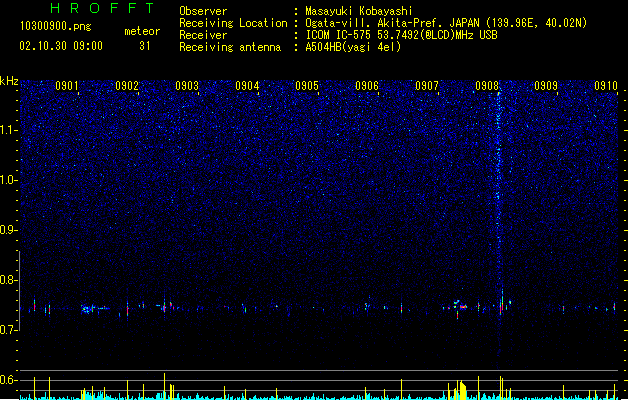Screen dimensions: 629x400
Task: Click the HROFFT title text
Action: (102, 8)
